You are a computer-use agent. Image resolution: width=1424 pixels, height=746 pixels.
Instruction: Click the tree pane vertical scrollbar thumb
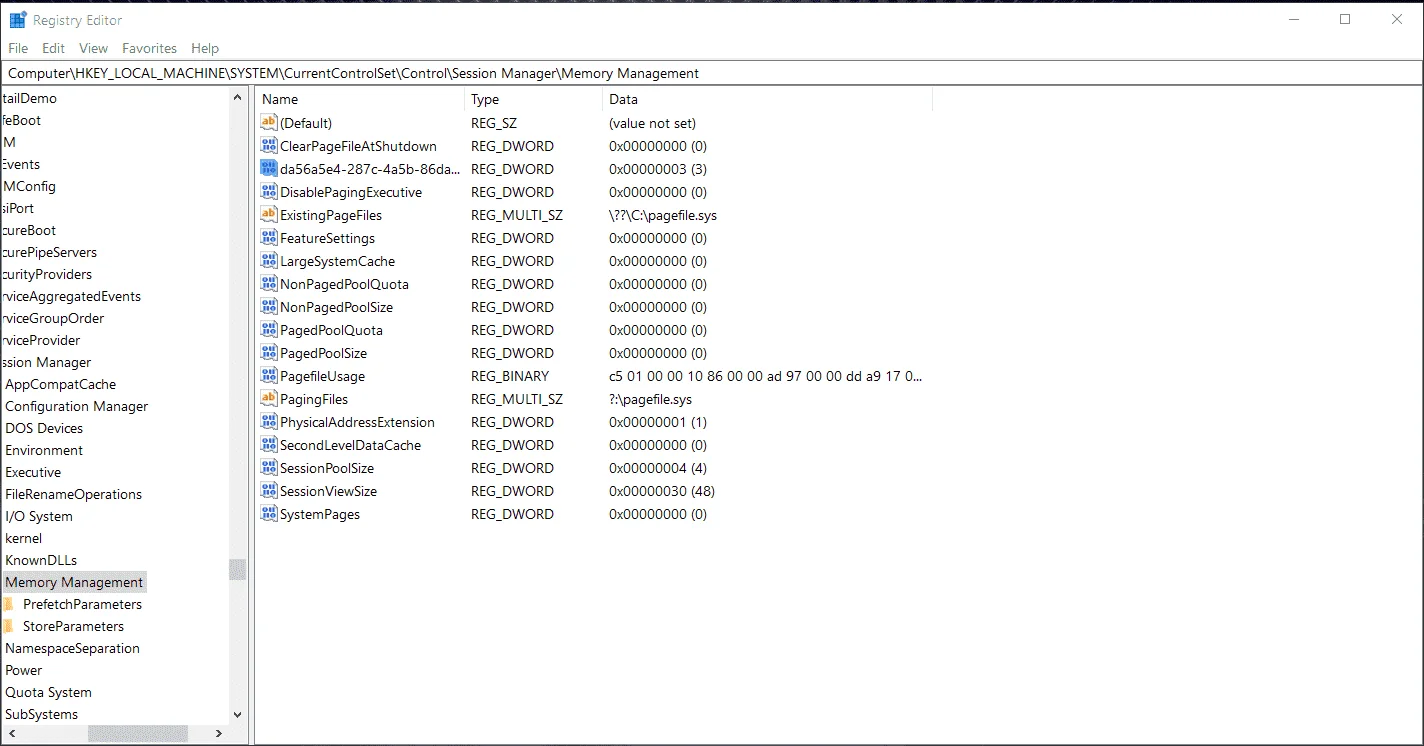pos(237,570)
